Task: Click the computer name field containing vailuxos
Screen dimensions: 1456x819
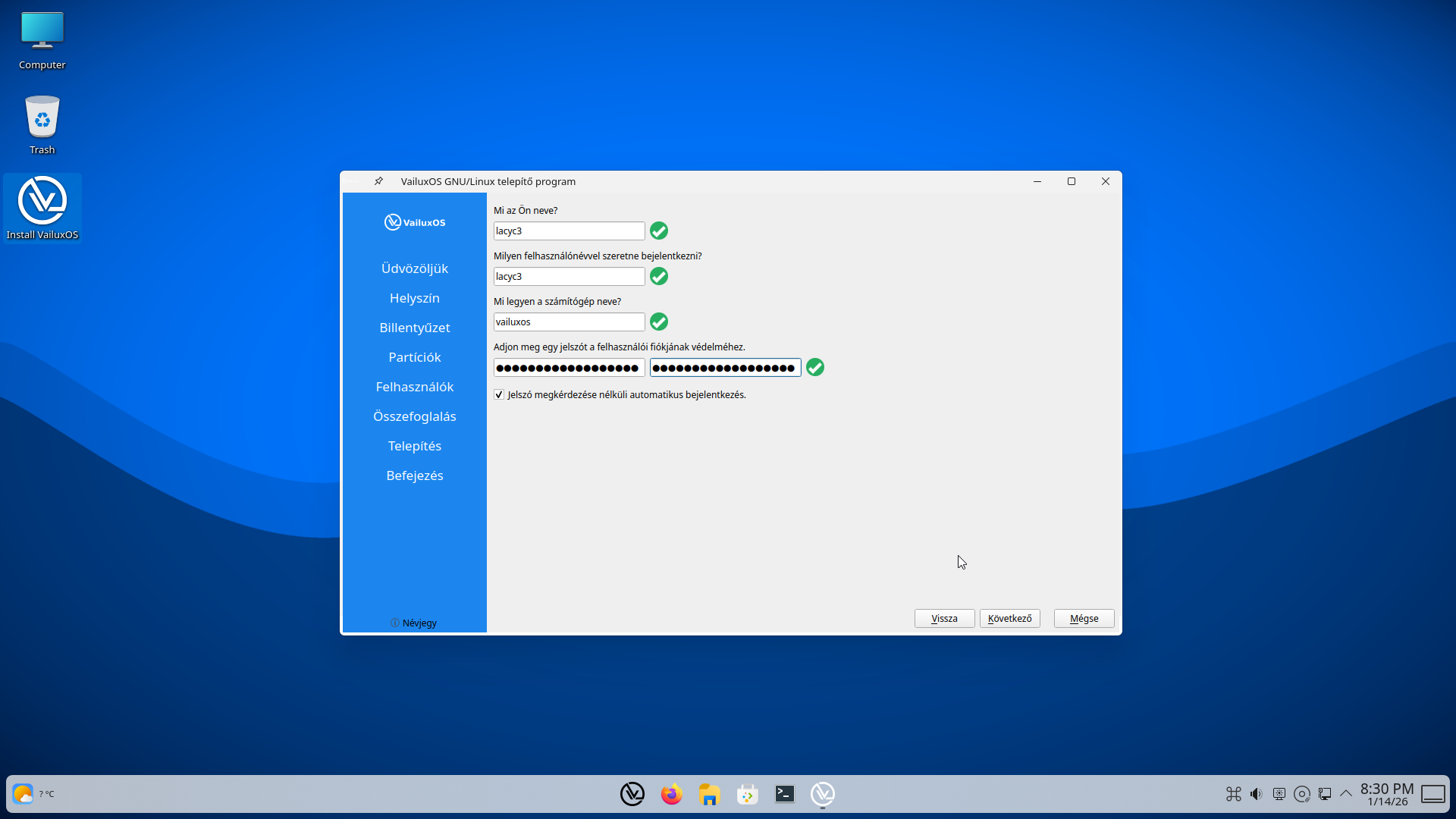Action: tap(568, 322)
